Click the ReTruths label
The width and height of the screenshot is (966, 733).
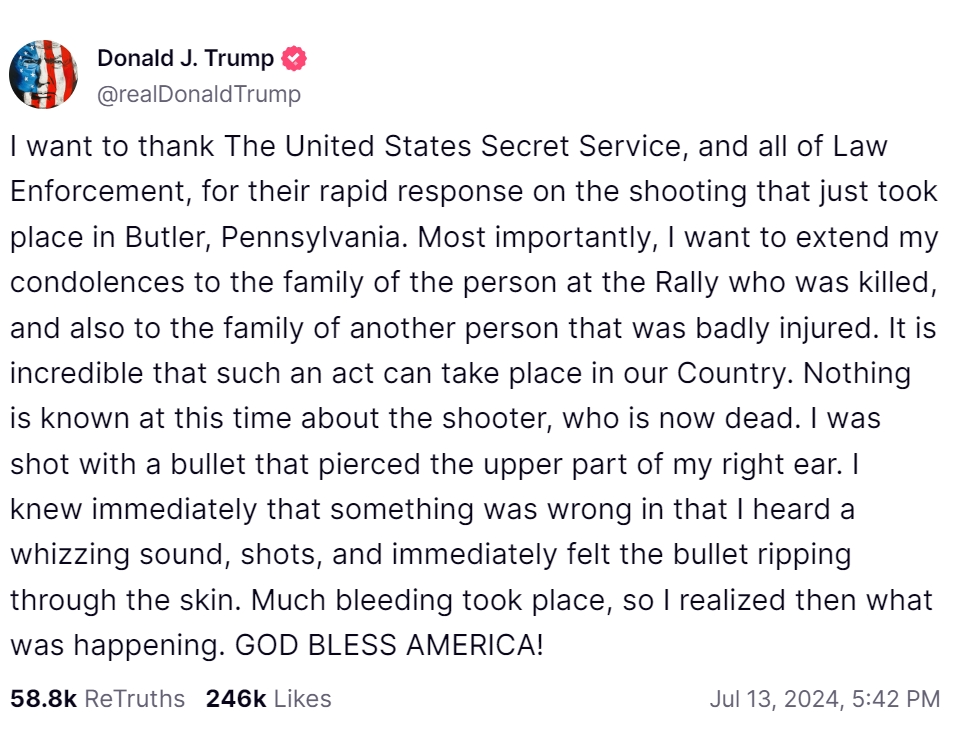(x=134, y=699)
